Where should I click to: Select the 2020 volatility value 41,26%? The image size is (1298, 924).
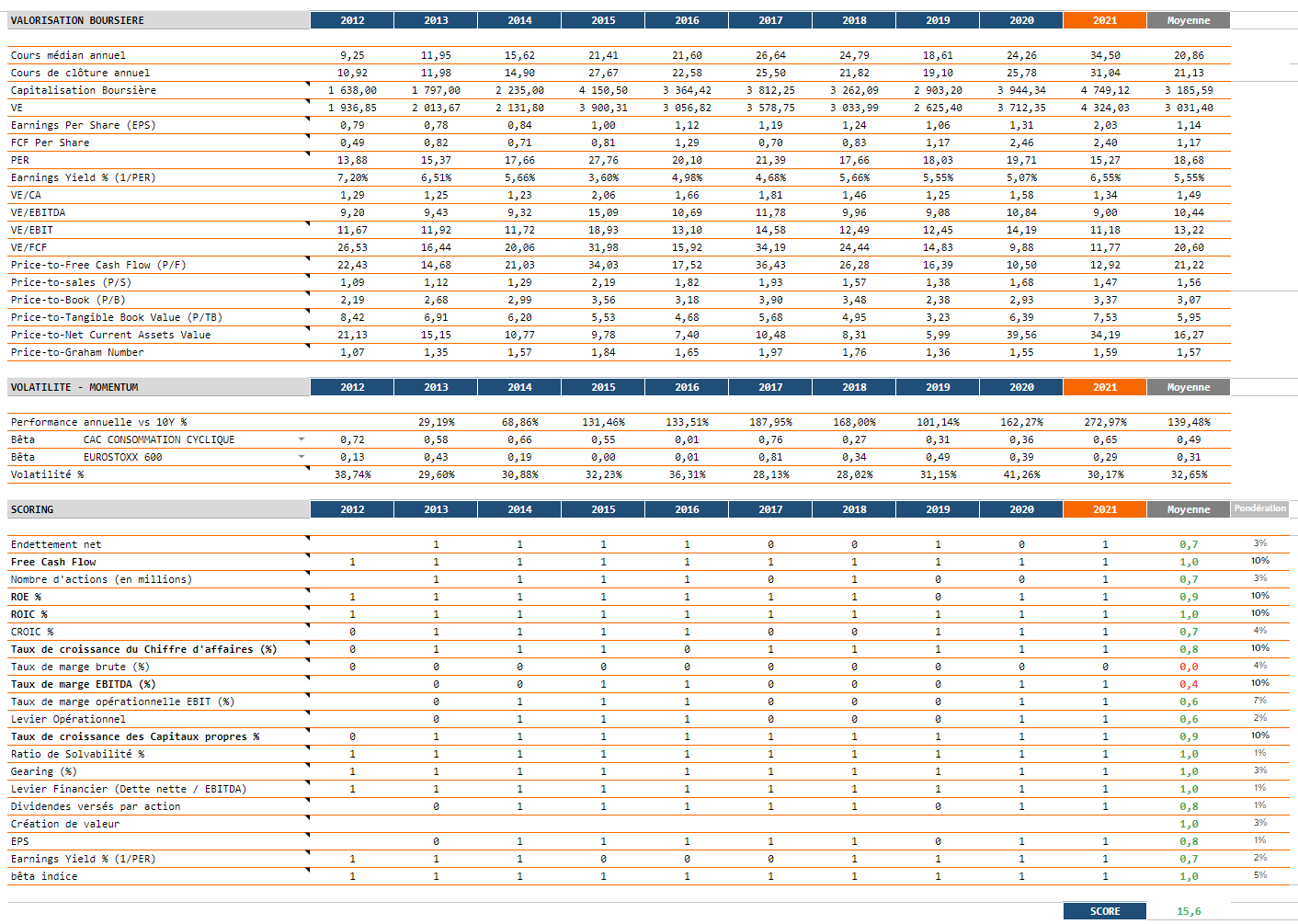tap(1021, 474)
